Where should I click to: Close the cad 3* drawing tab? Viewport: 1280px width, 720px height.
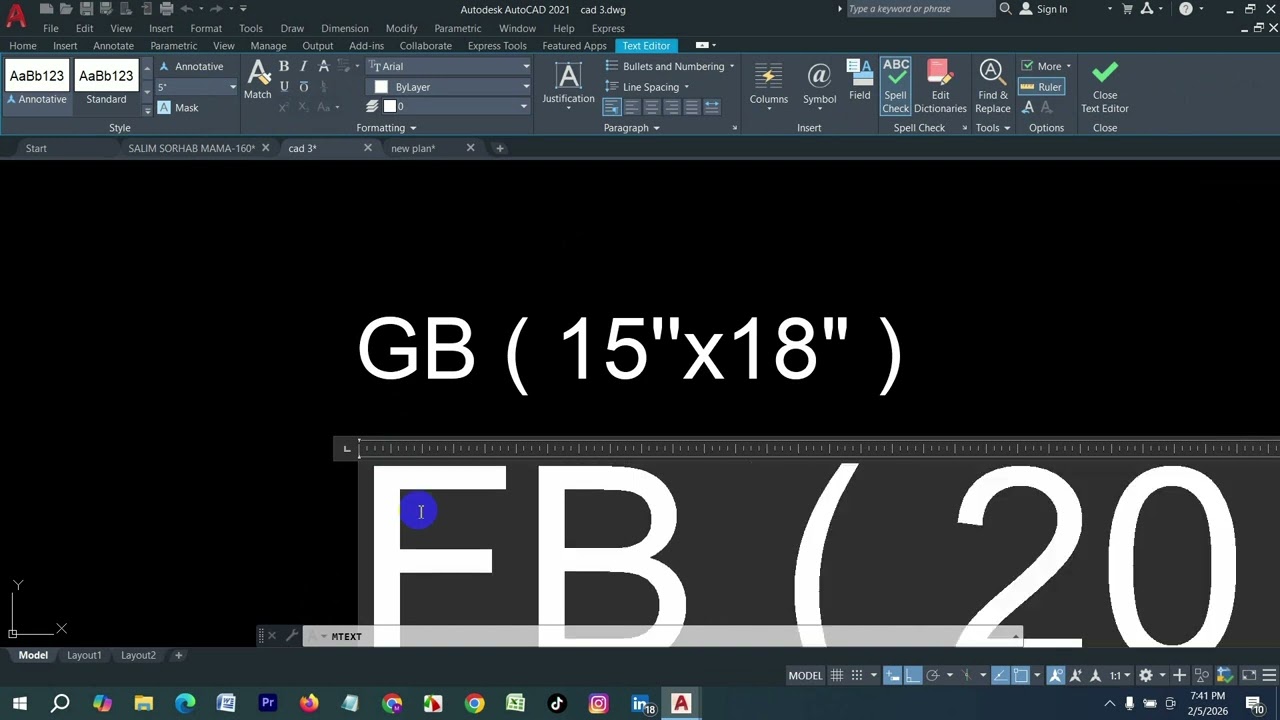tap(368, 148)
